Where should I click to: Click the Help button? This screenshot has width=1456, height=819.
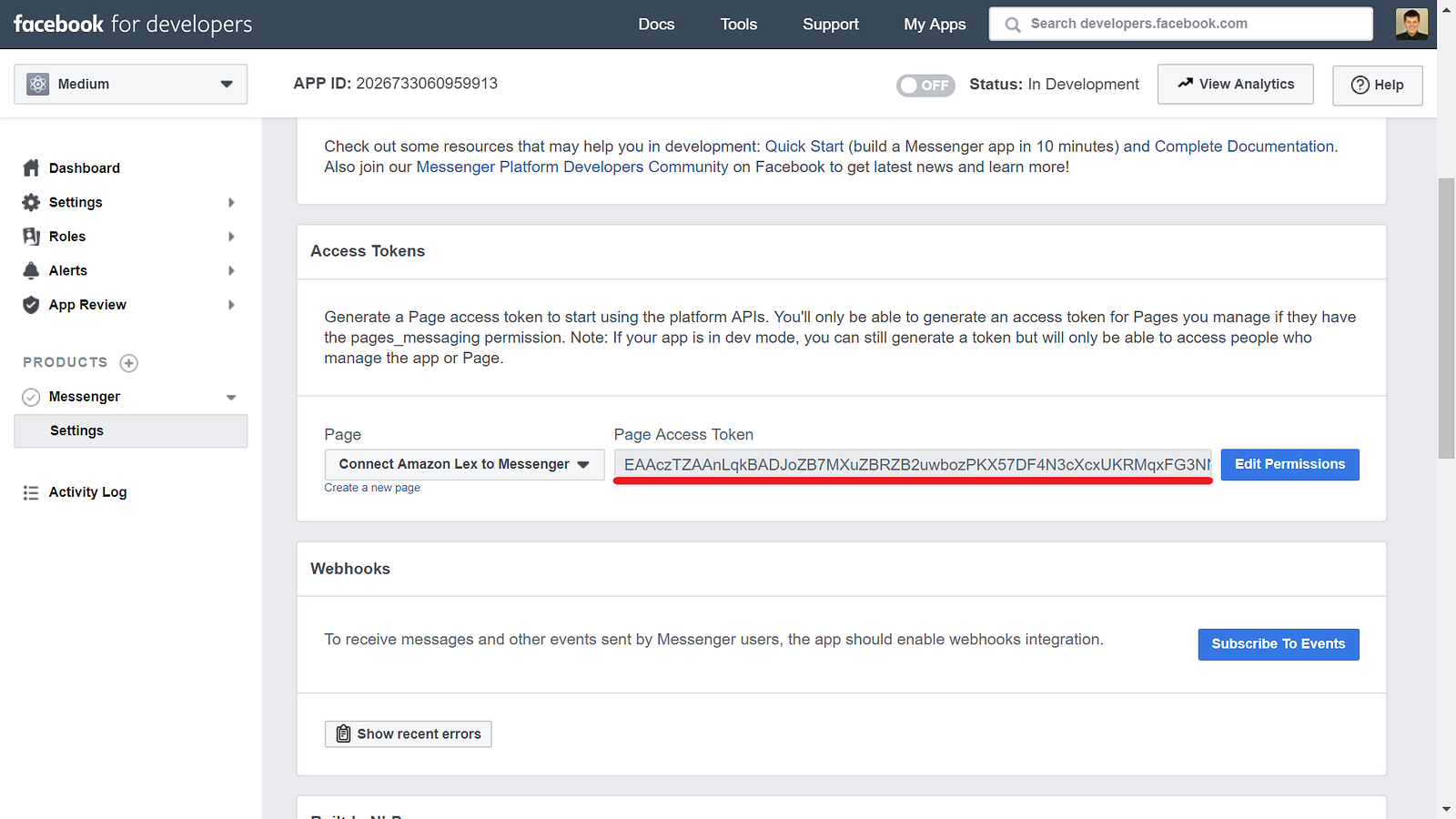tap(1378, 85)
